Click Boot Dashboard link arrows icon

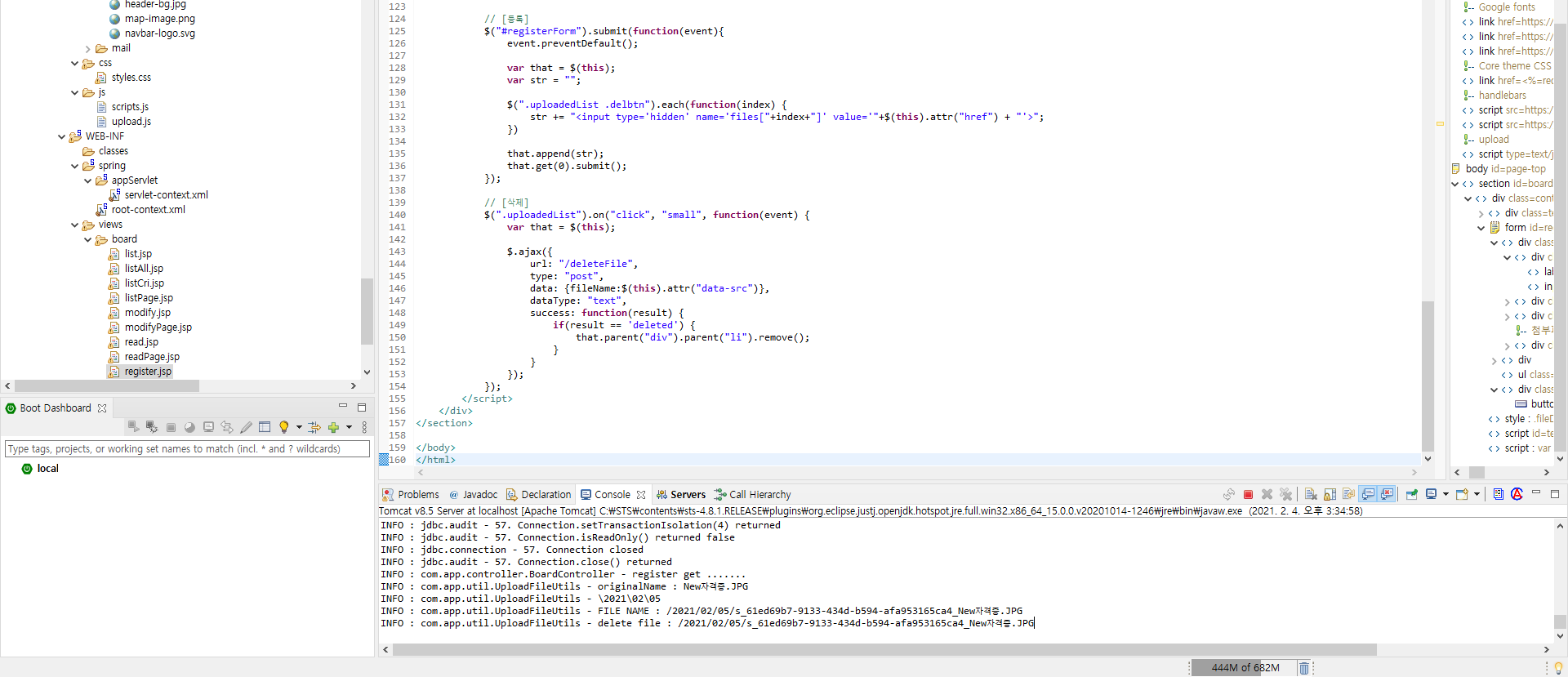click(x=314, y=427)
